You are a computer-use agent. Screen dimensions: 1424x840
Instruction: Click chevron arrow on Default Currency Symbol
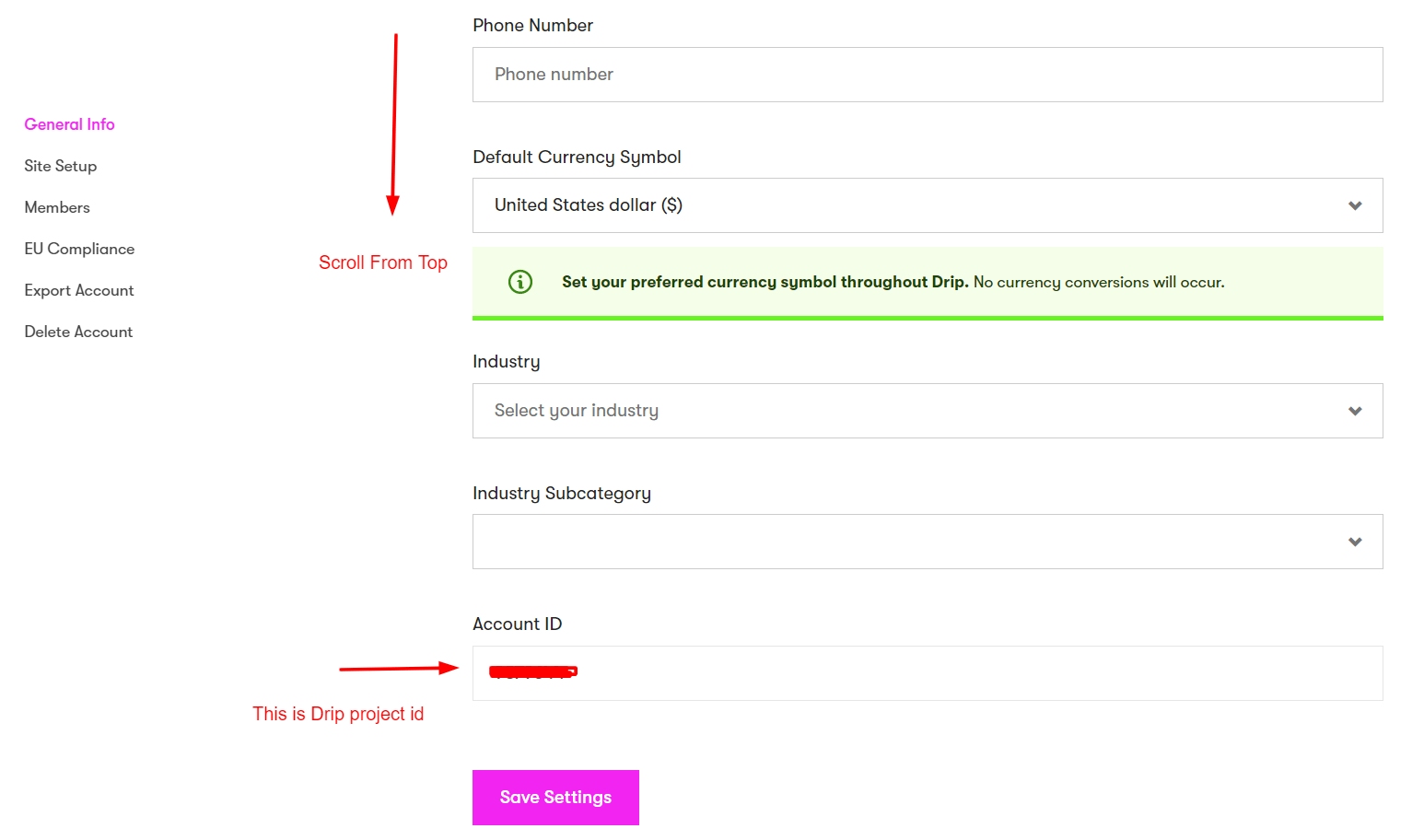1355,205
